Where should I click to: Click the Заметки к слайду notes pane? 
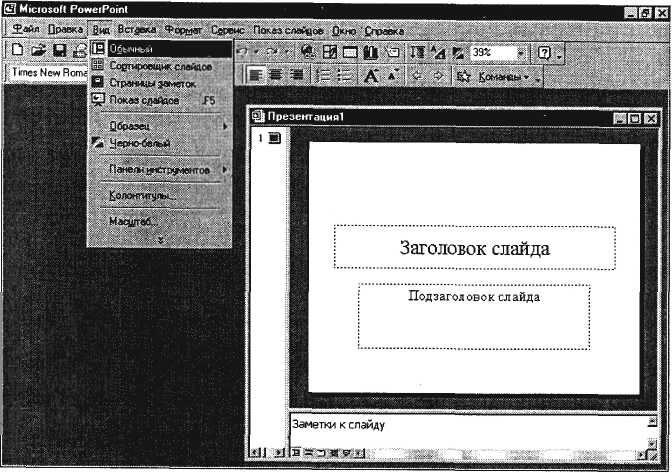coord(468,431)
